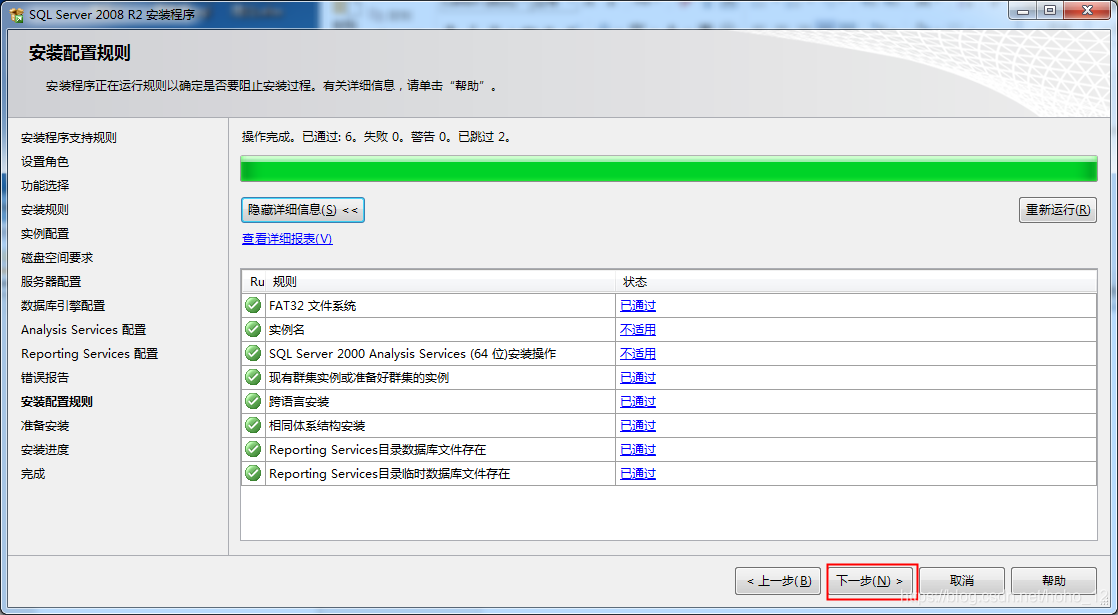Open 已通过 link for Reporting Services目录临时数据库文件存在
1118x615 pixels.
pos(638,473)
